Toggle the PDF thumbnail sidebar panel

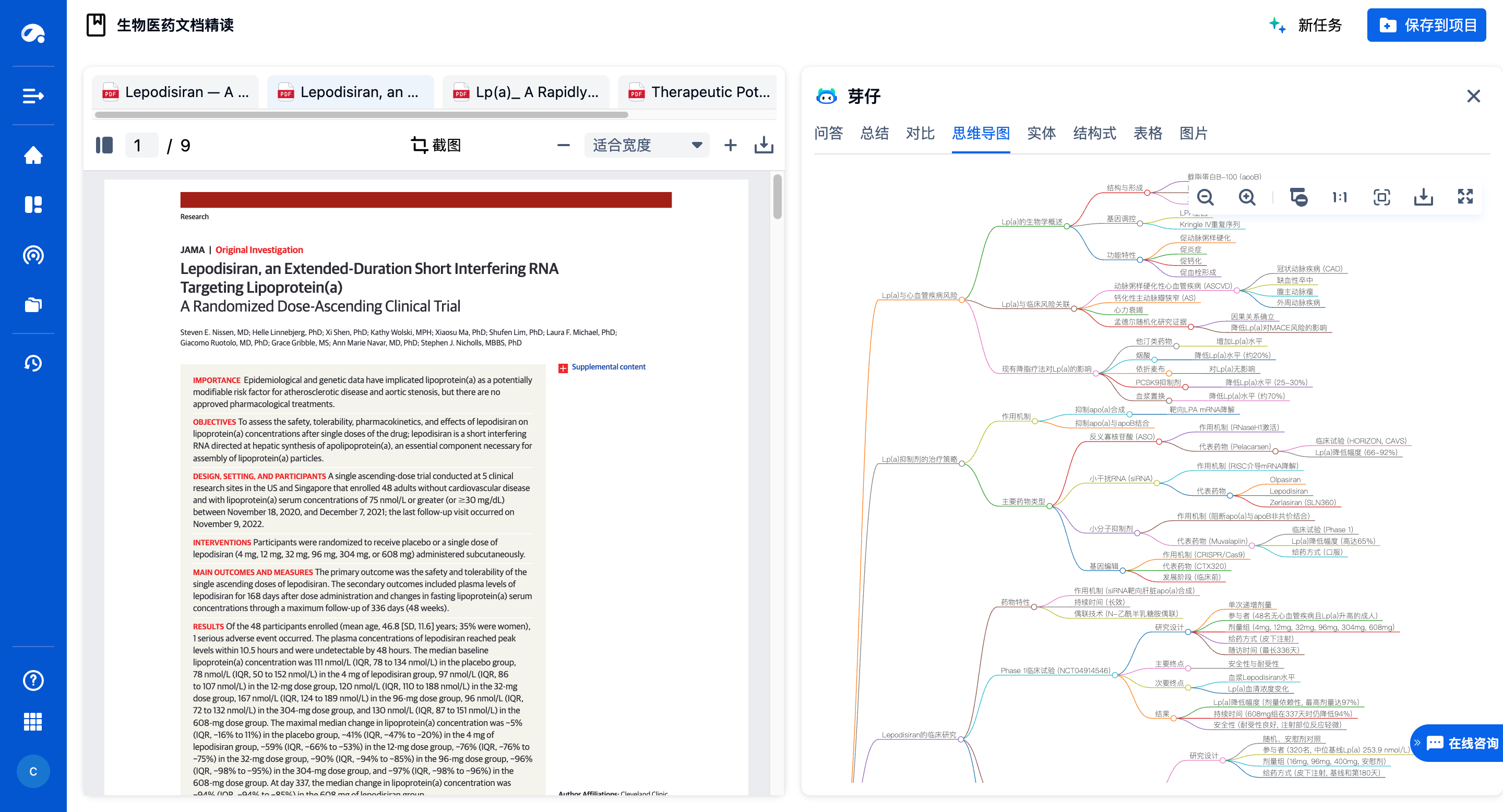104,145
